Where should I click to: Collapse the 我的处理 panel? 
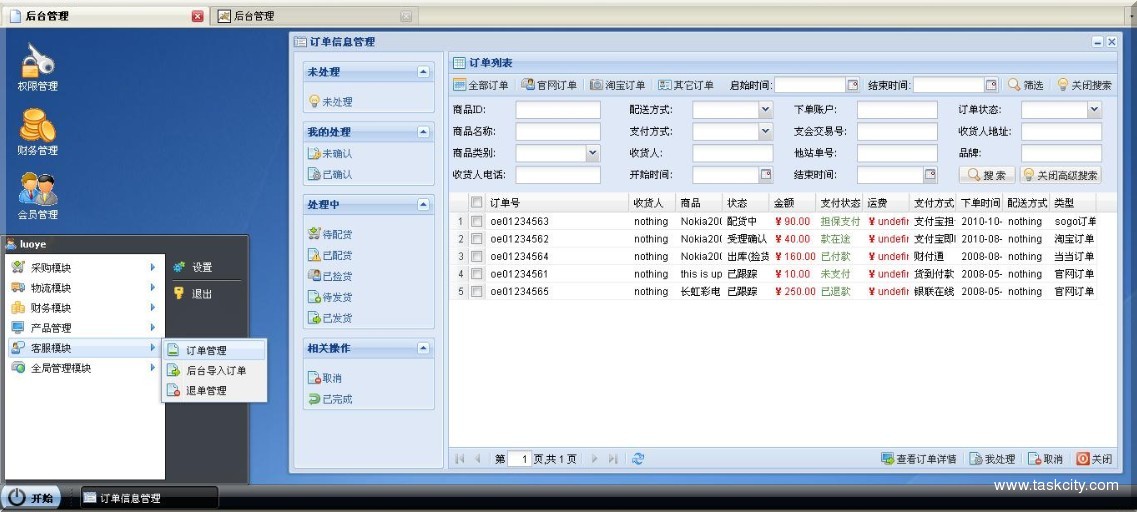[x=423, y=132]
